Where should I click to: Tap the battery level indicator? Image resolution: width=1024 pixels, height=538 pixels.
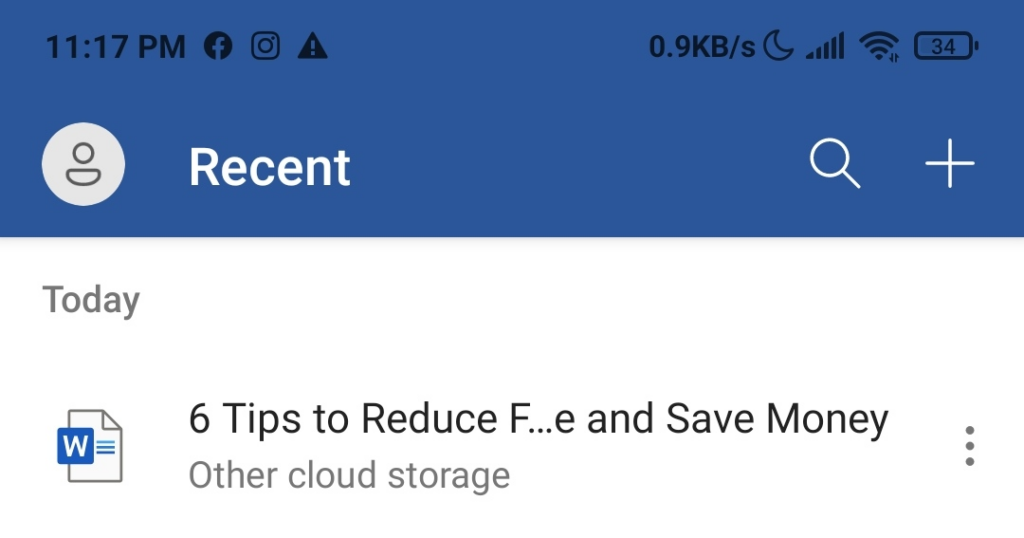coord(945,46)
